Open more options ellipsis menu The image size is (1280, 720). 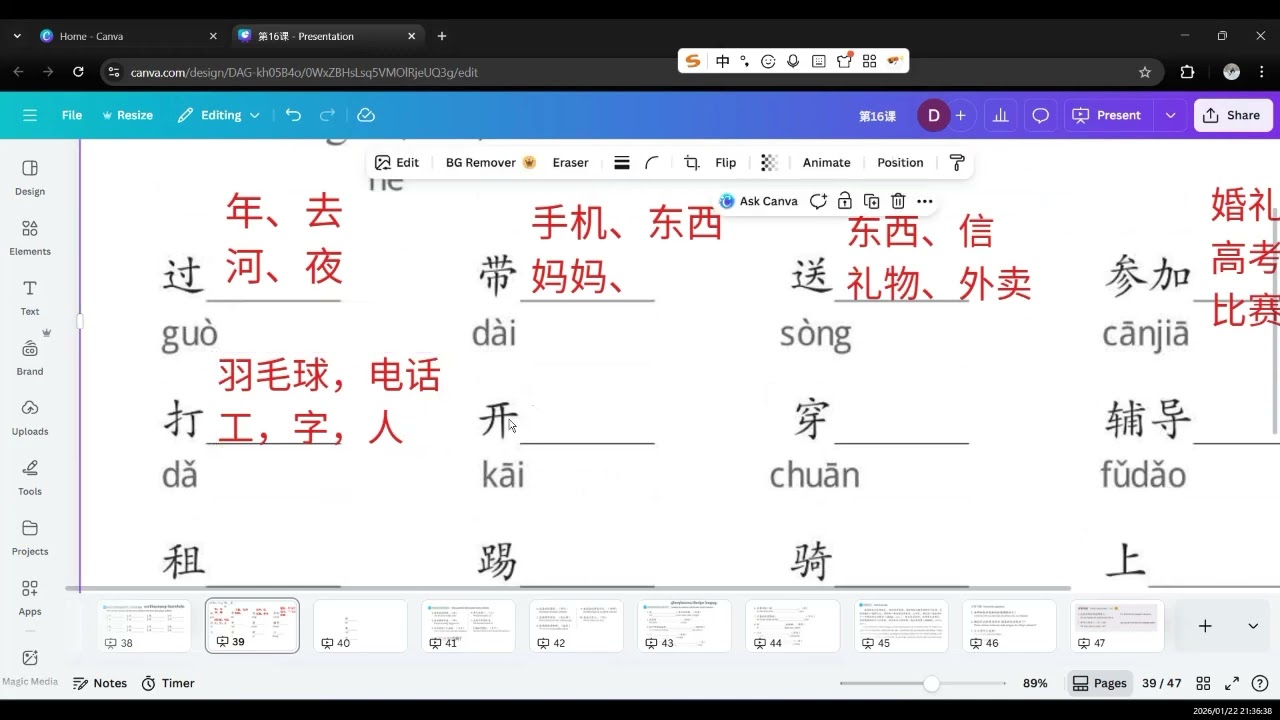[924, 201]
